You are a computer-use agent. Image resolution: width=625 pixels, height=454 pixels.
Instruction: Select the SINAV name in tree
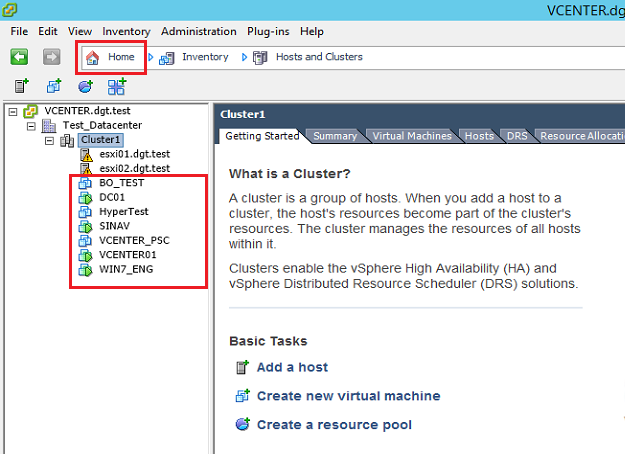tap(114, 226)
